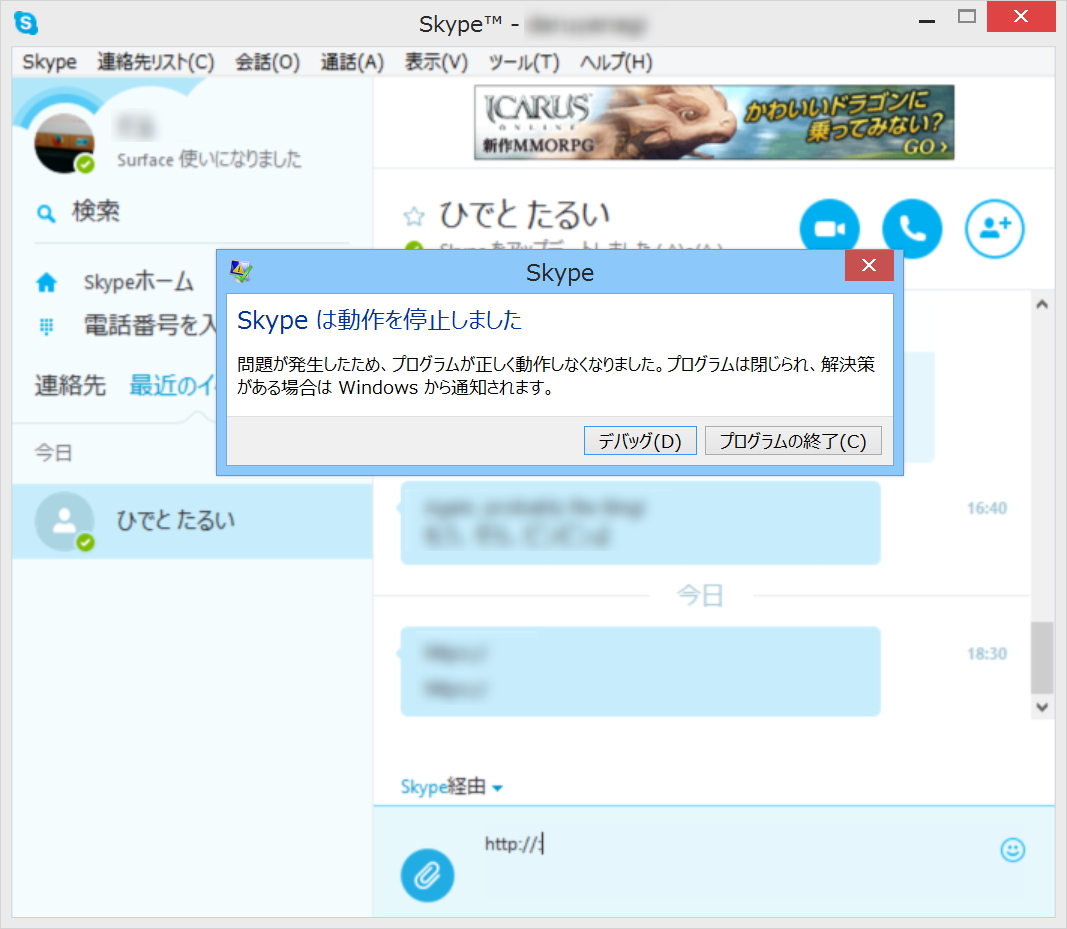Start a voice call using the phone icon
1067x929 pixels.
[912, 228]
